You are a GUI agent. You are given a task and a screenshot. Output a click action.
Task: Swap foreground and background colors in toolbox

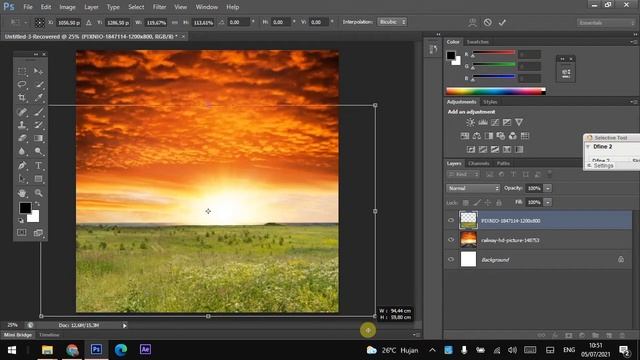pyautogui.click(x=37, y=203)
